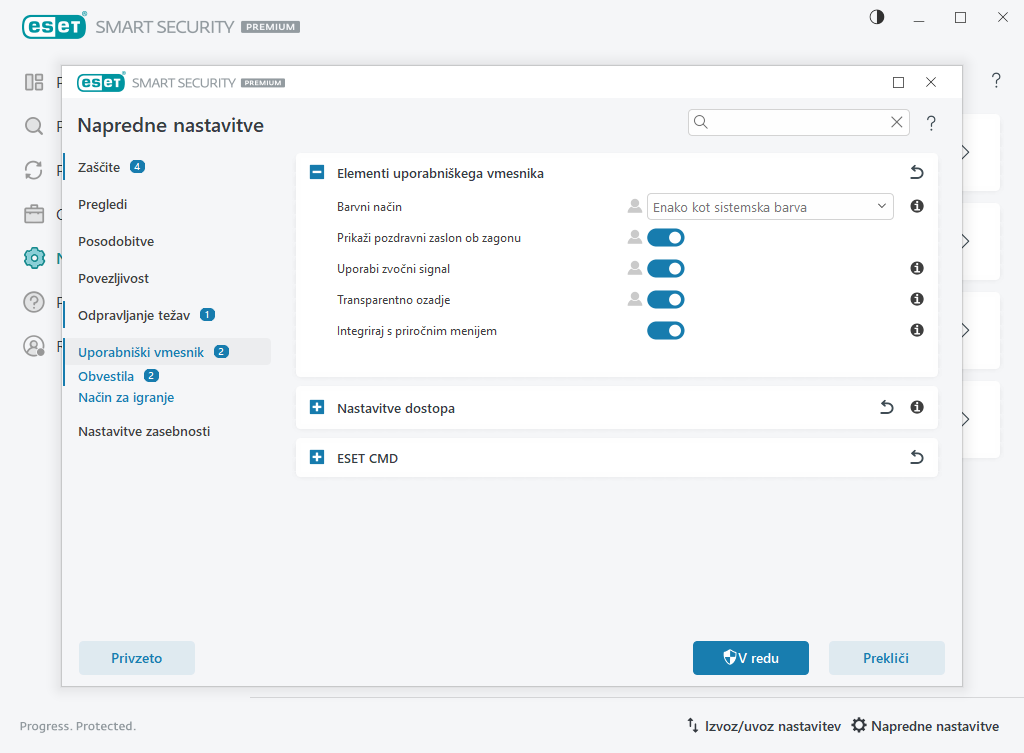The image size is (1024, 753).
Task: Expand the ESET CMD section
Action: click(x=317, y=458)
